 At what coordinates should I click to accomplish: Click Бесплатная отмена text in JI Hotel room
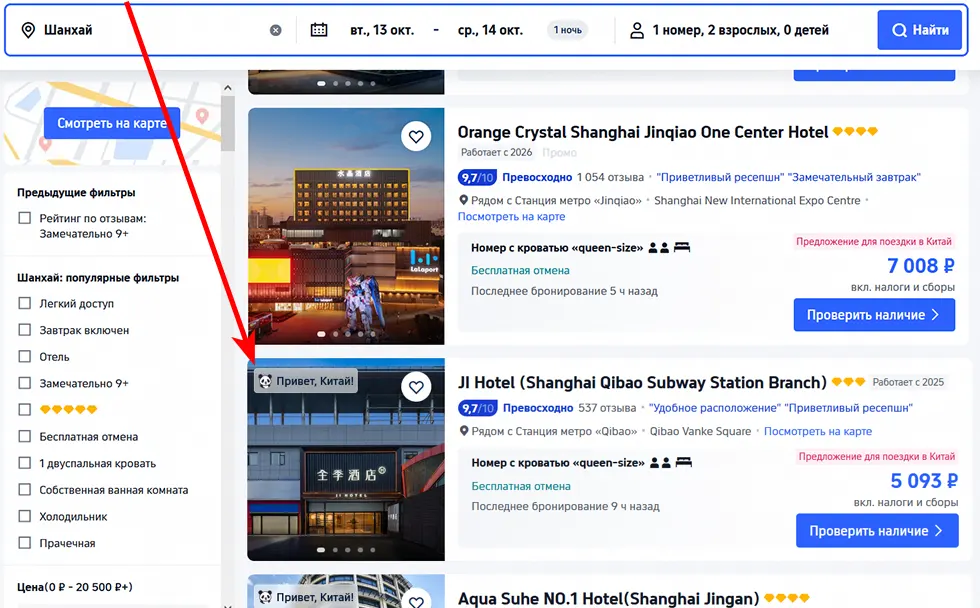point(521,486)
